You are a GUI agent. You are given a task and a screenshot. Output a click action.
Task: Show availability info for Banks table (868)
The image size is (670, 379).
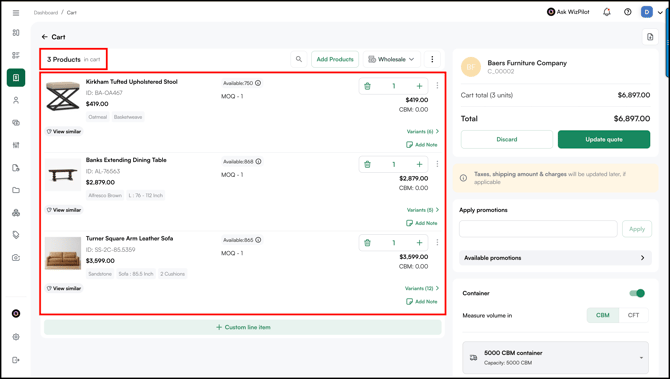click(x=258, y=162)
